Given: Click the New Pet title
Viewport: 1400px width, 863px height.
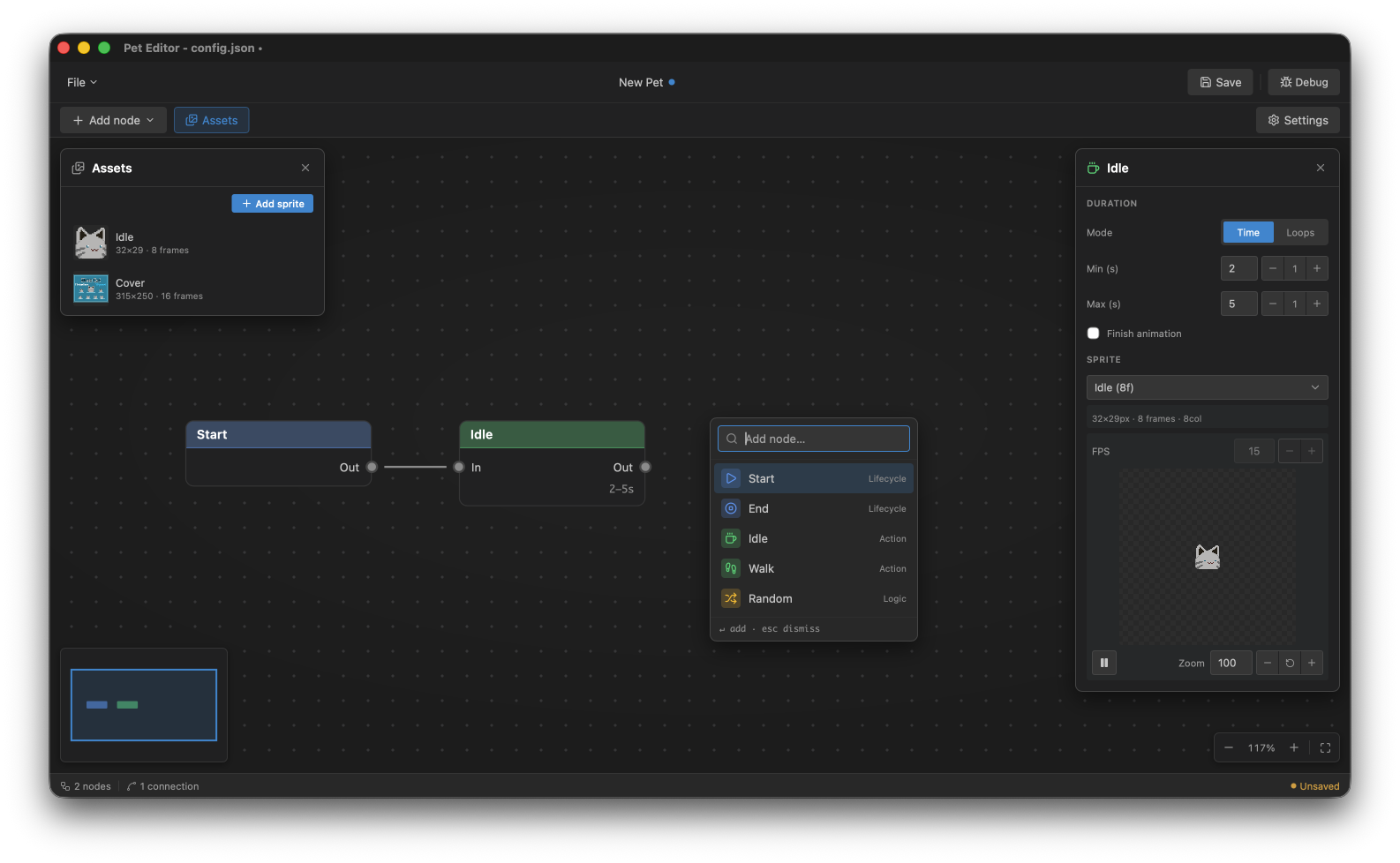Looking at the screenshot, I should coord(641,82).
